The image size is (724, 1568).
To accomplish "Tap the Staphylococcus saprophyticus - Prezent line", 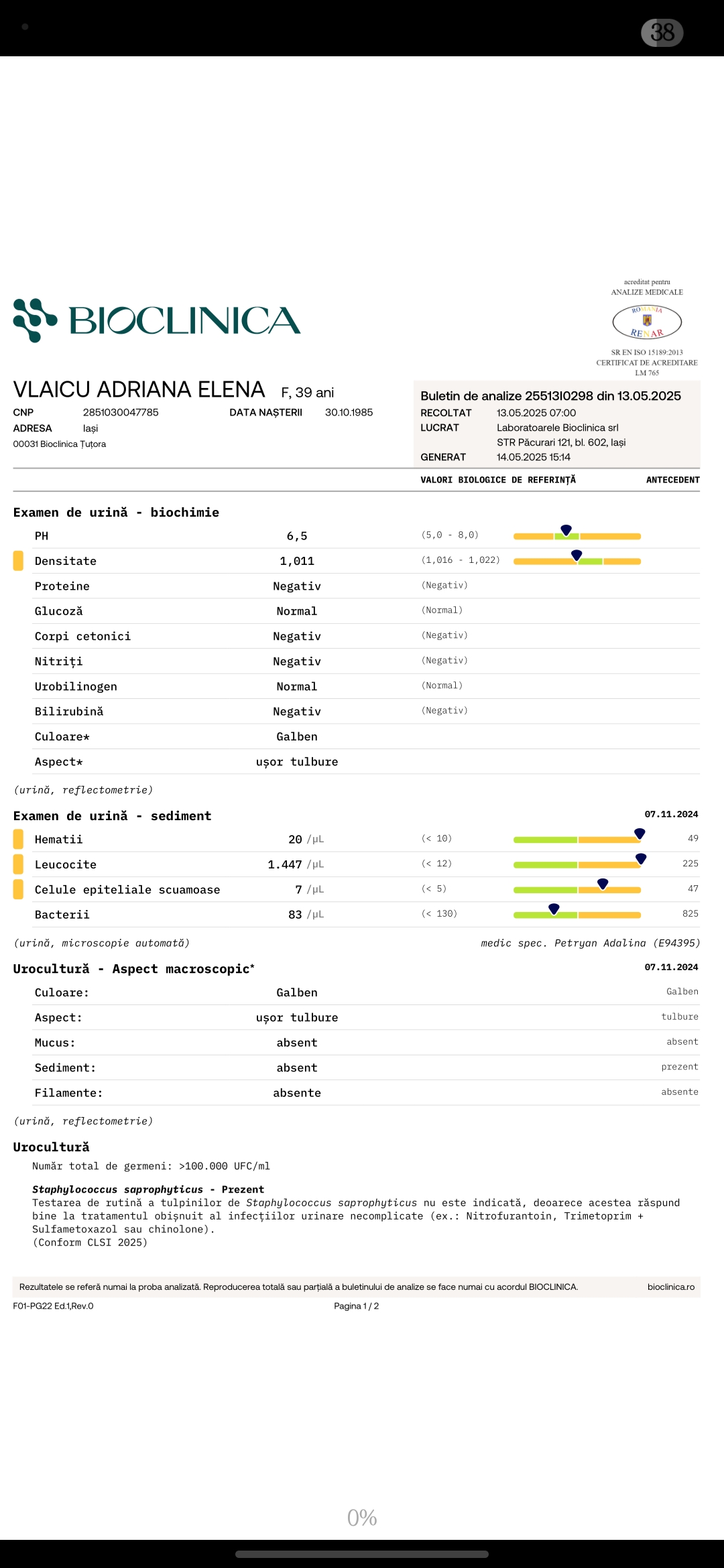I will click(148, 1189).
